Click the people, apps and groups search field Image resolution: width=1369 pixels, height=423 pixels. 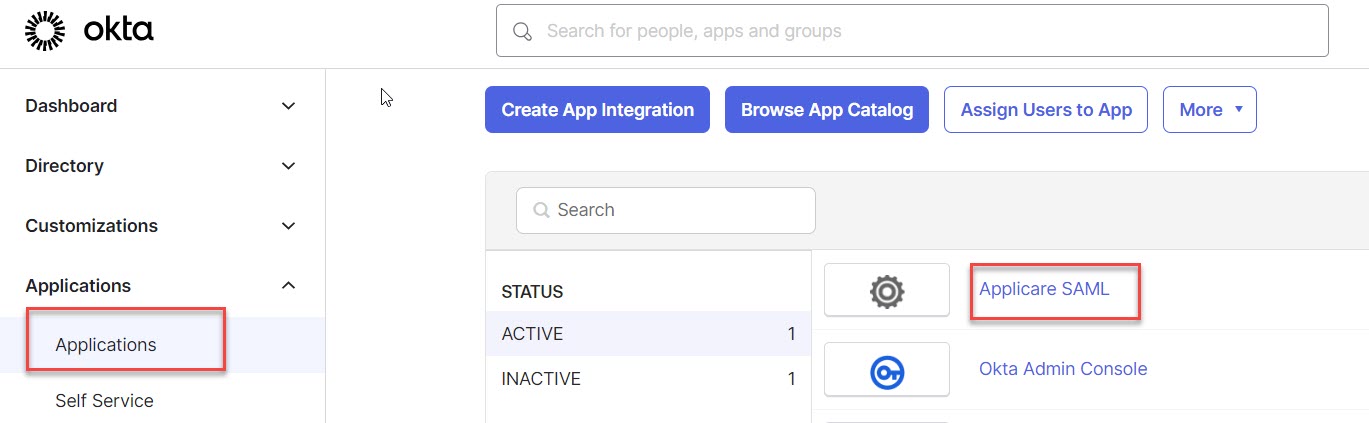(930, 31)
